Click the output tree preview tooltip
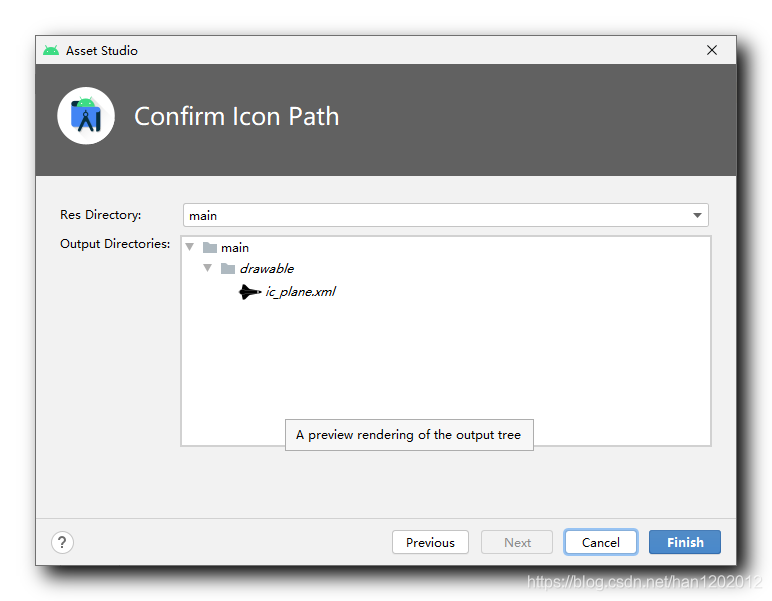Image resolution: width=772 pixels, height=601 pixels. click(x=409, y=435)
